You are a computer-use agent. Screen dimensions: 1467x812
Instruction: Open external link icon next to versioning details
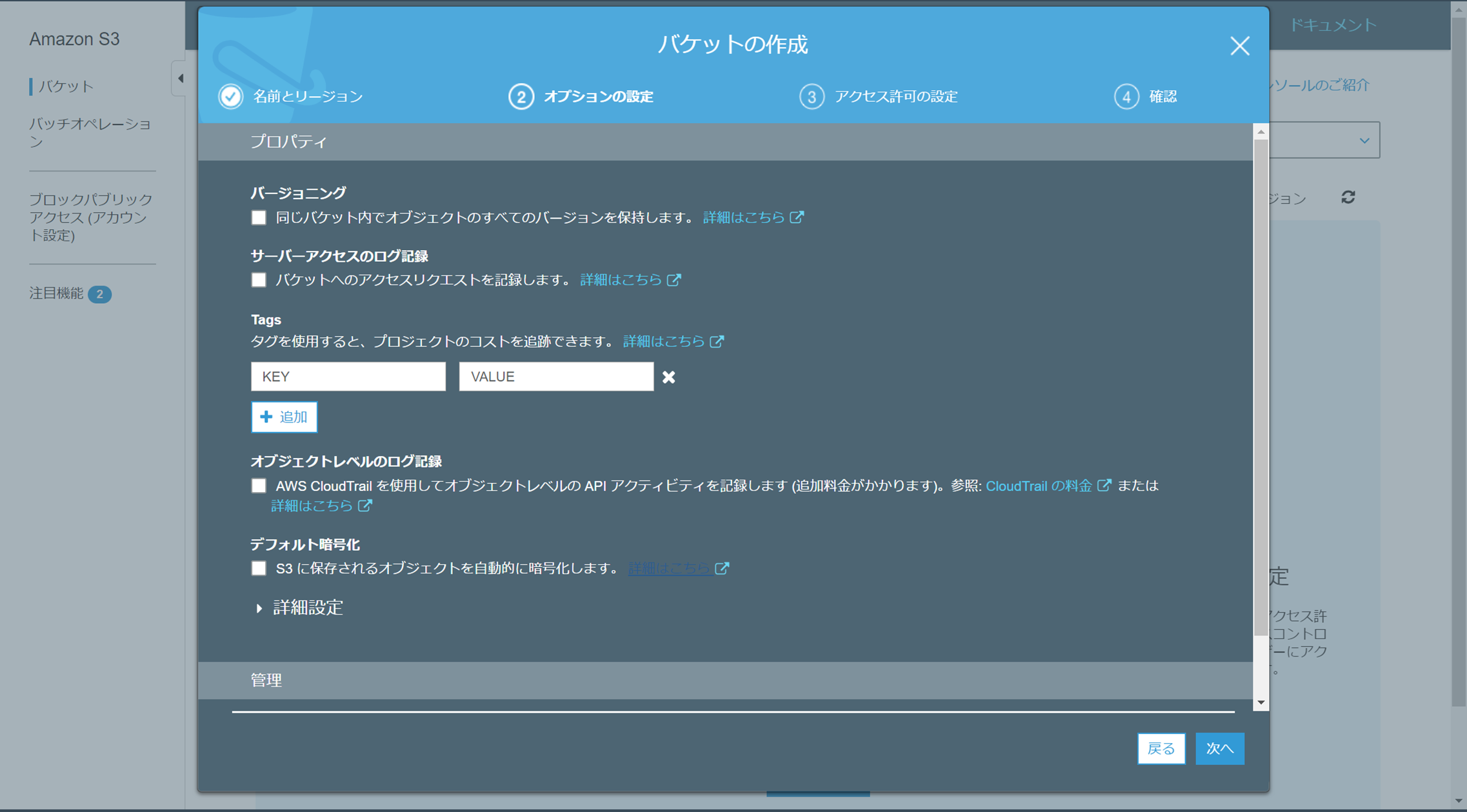797,217
